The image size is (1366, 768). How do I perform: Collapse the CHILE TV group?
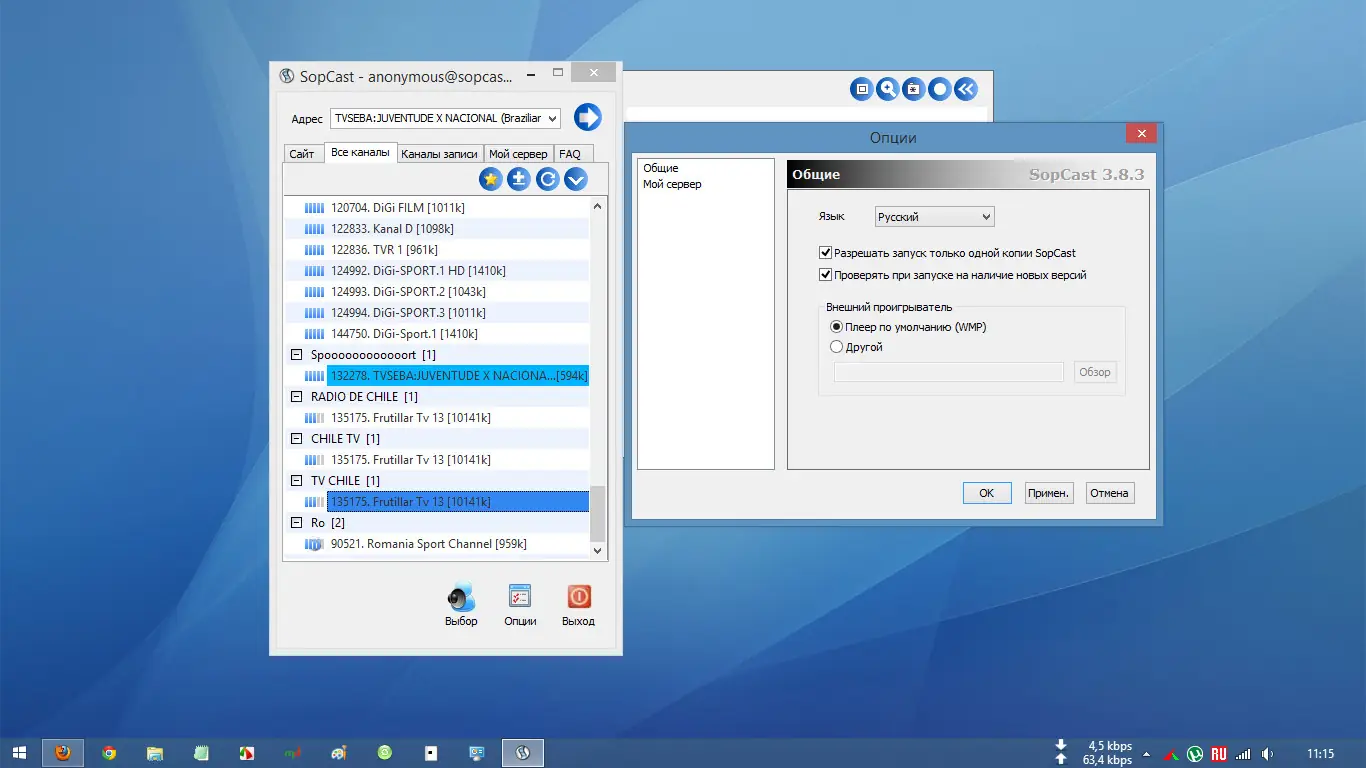click(x=297, y=439)
